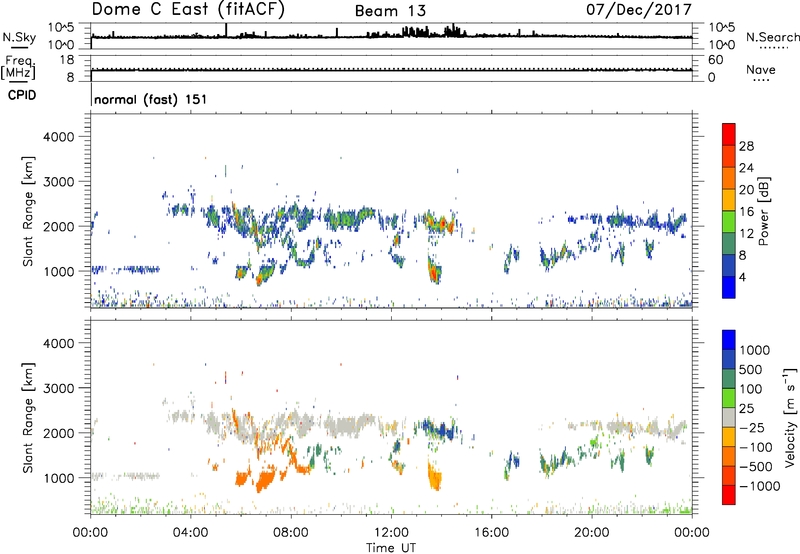The image size is (800, 554).
Task: Click the "12:00" time tick label
Action: (391, 533)
